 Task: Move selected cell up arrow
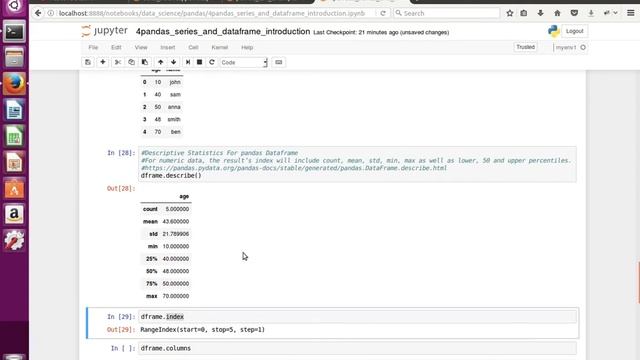coord(160,62)
